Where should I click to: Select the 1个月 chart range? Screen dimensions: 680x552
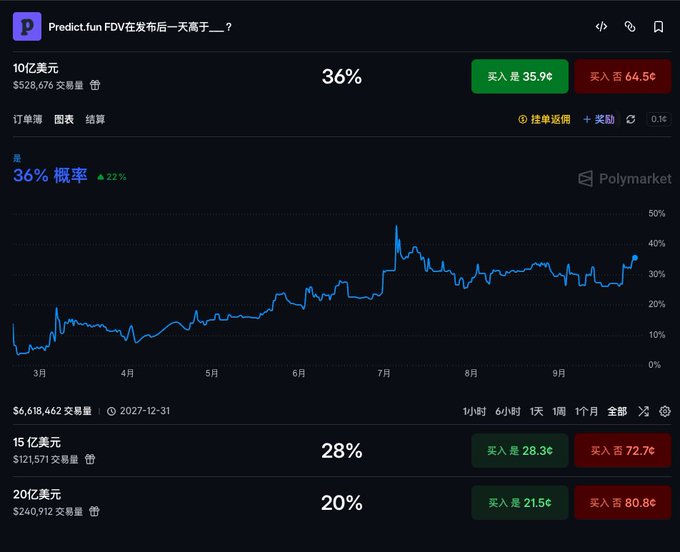pyautogui.click(x=586, y=411)
